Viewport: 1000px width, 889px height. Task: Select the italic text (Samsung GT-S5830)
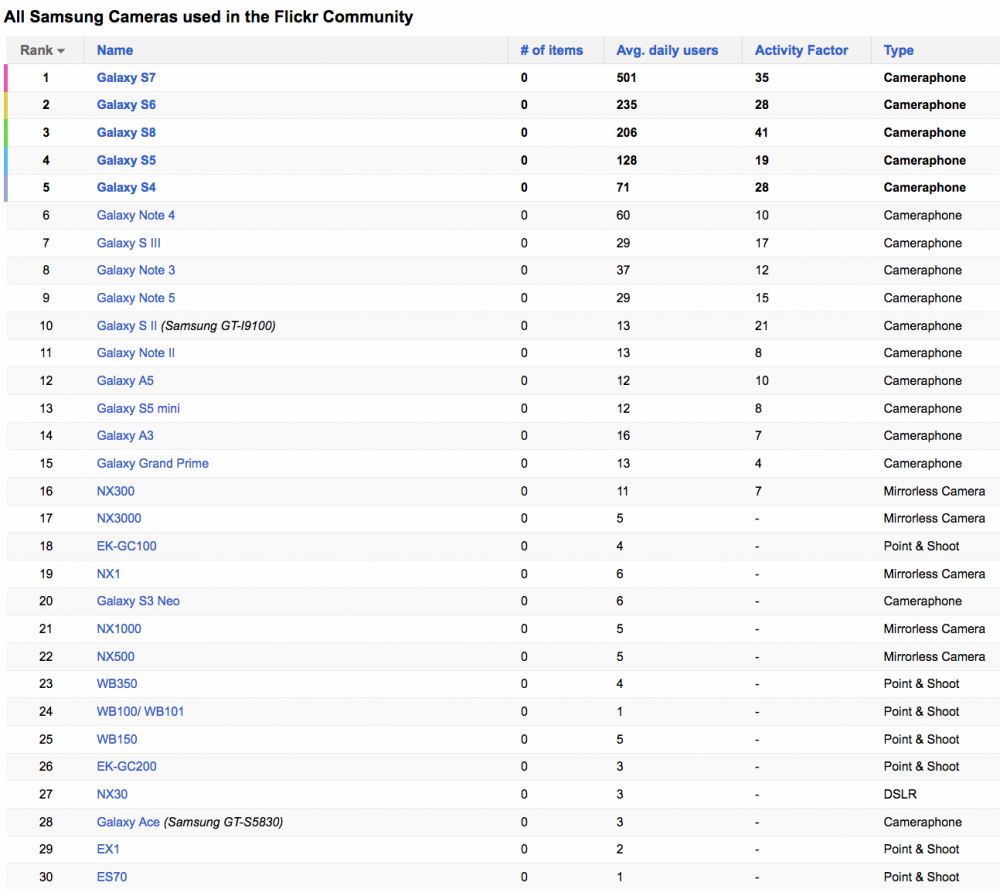coord(223,822)
